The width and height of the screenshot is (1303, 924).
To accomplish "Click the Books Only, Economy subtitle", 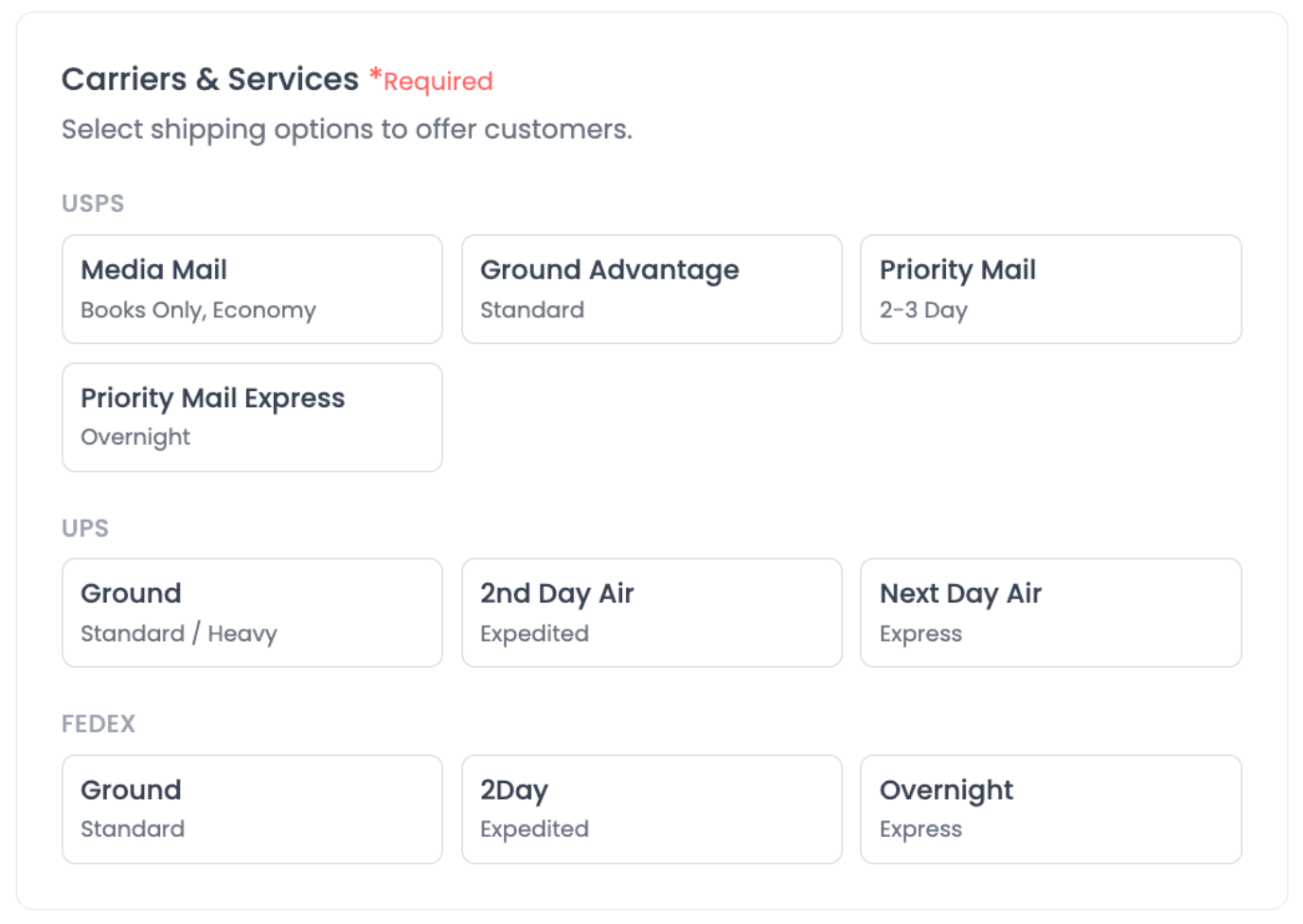I will 197,310.
